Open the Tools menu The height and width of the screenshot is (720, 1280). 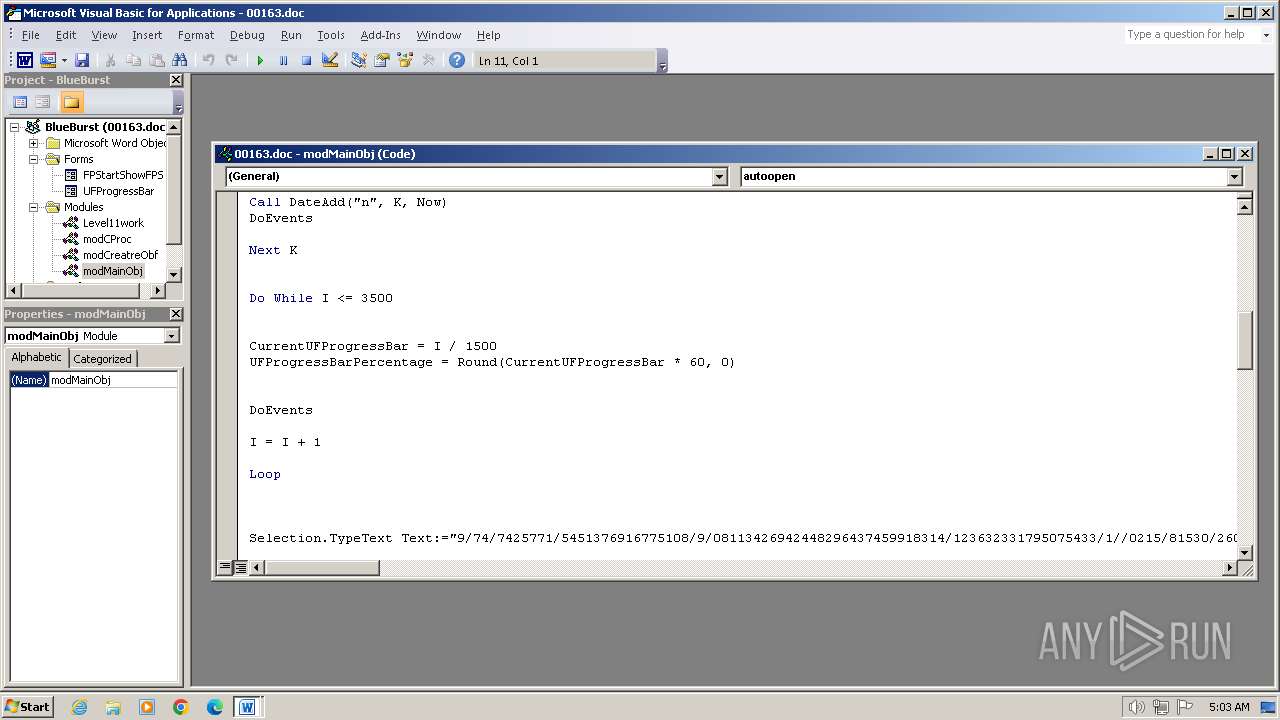pos(331,35)
